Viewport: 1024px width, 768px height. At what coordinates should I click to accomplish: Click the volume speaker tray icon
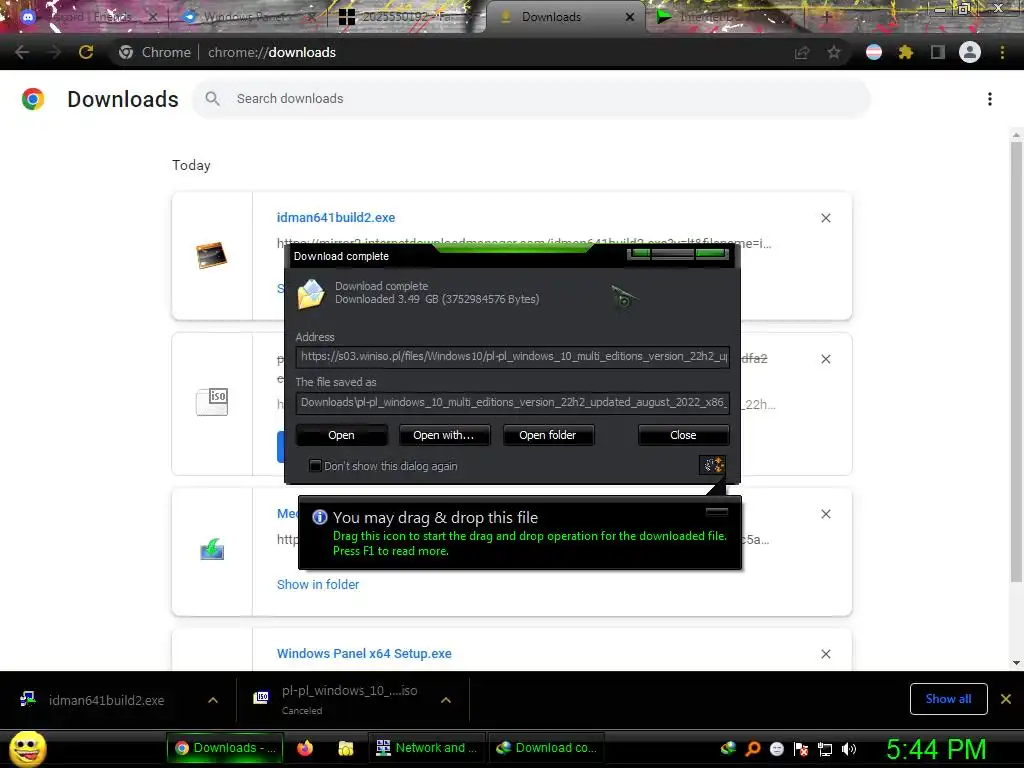(x=849, y=748)
